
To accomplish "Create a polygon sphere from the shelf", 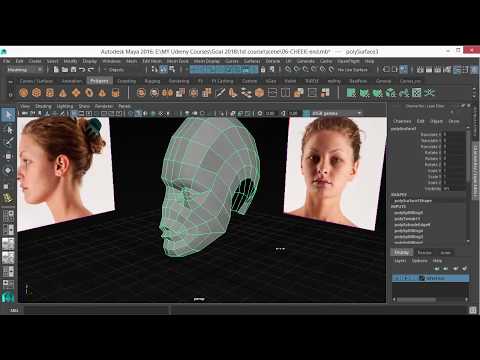I will (x=23, y=92).
